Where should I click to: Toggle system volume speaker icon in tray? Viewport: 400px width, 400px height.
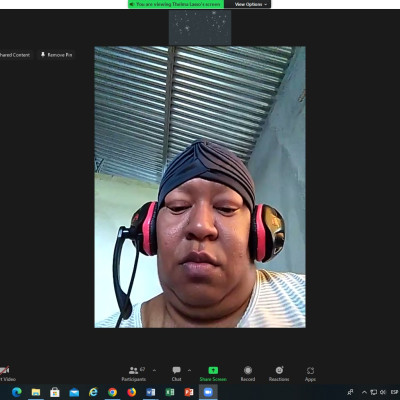click(383, 392)
